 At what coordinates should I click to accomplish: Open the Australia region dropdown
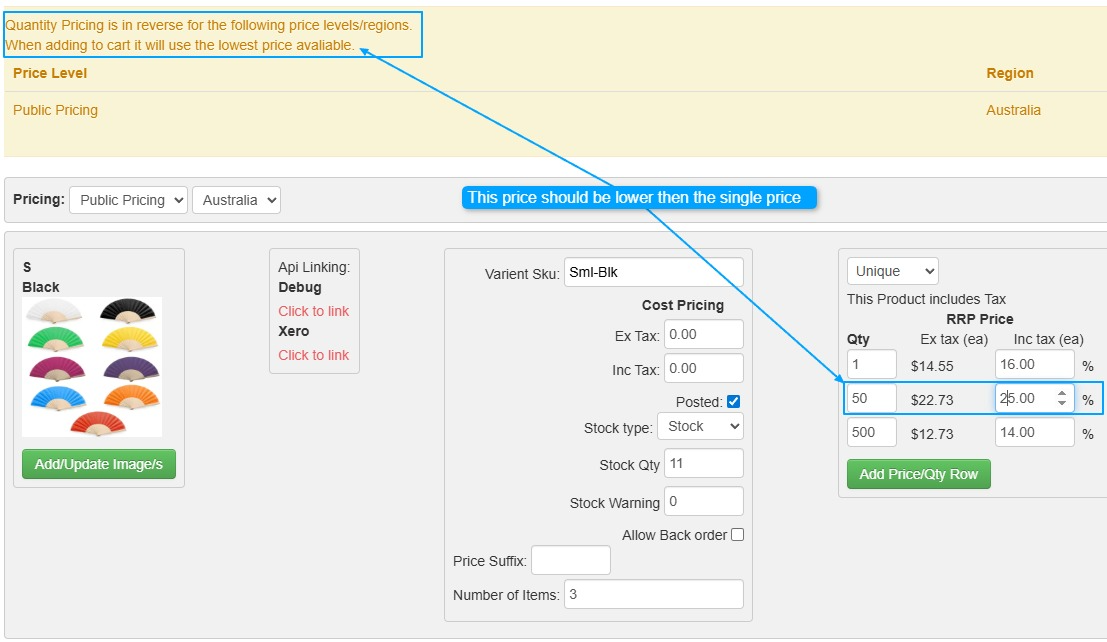pyautogui.click(x=236, y=200)
